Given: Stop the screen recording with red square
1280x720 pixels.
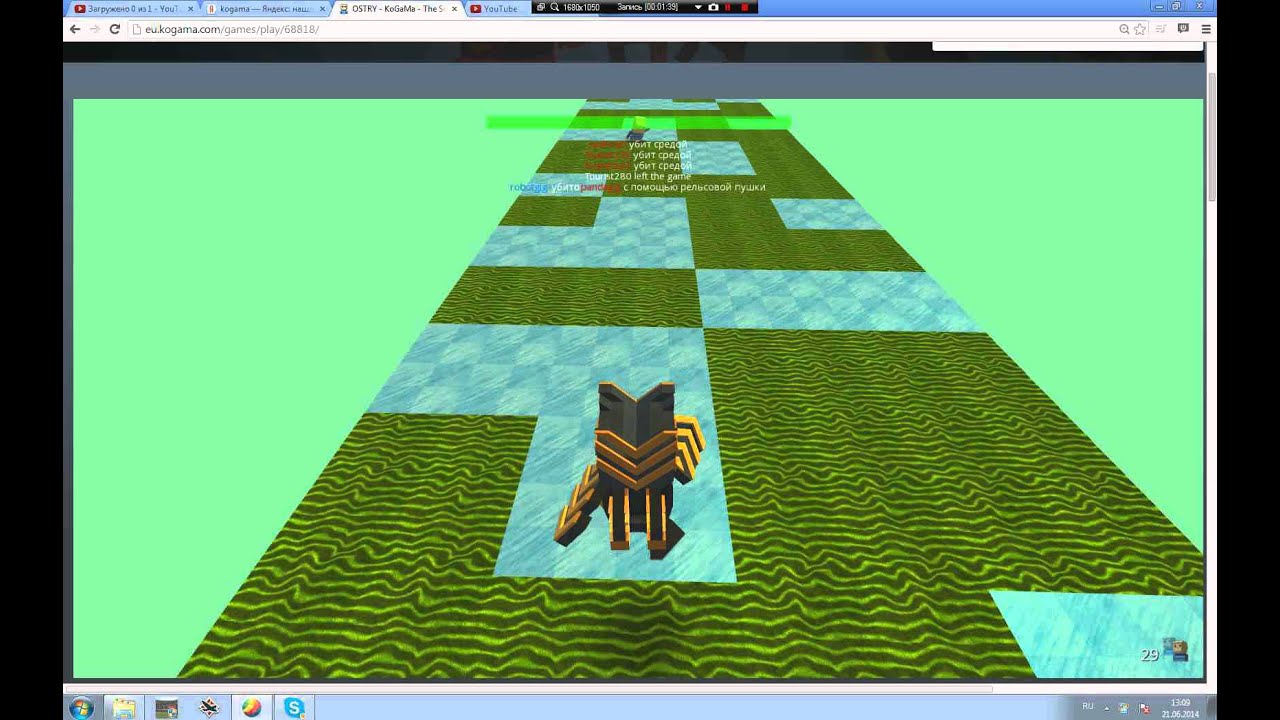Looking at the screenshot, I should (745, 7).
